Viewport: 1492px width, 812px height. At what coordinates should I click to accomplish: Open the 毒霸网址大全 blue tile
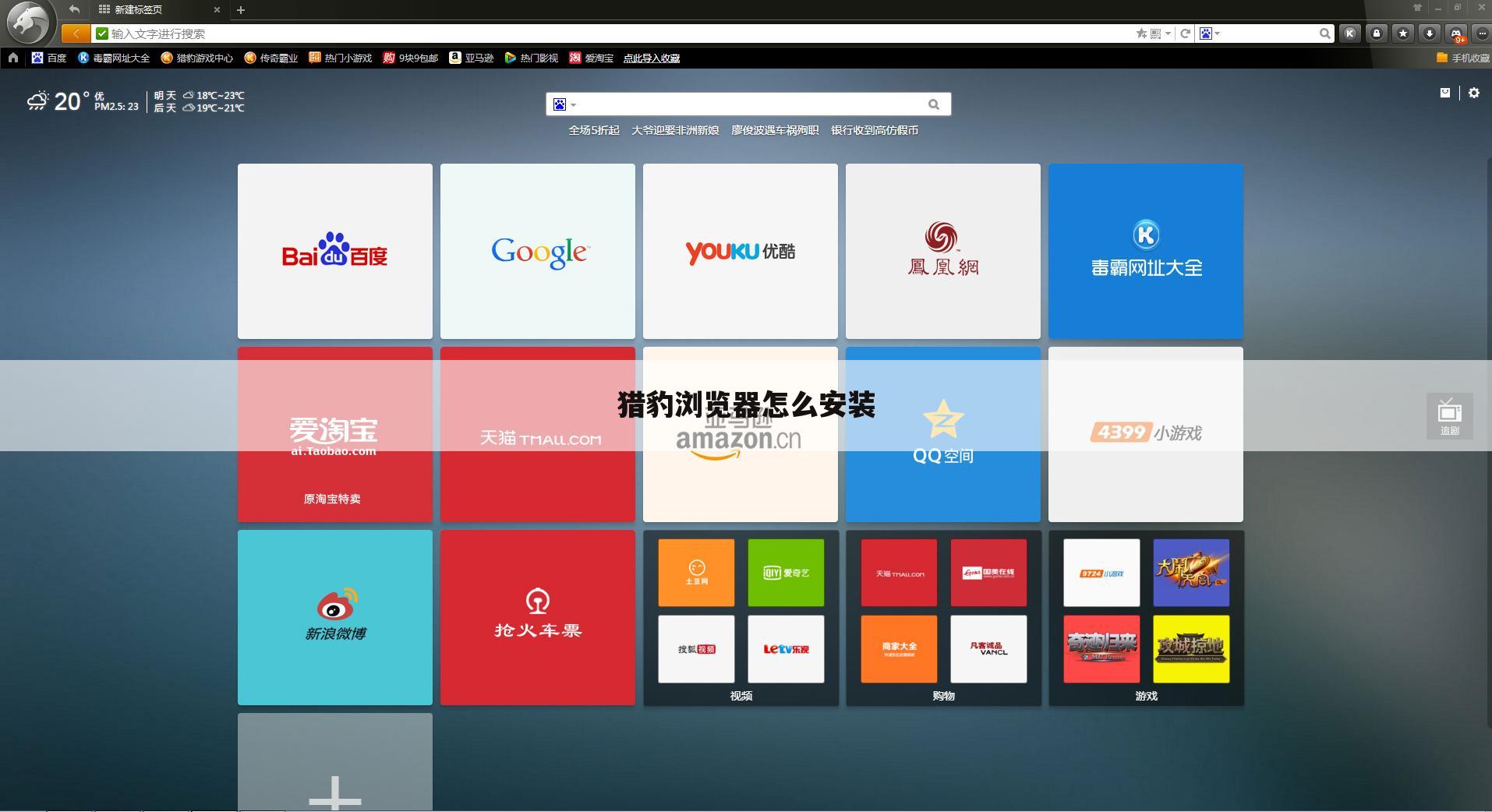click(1146, 251)
